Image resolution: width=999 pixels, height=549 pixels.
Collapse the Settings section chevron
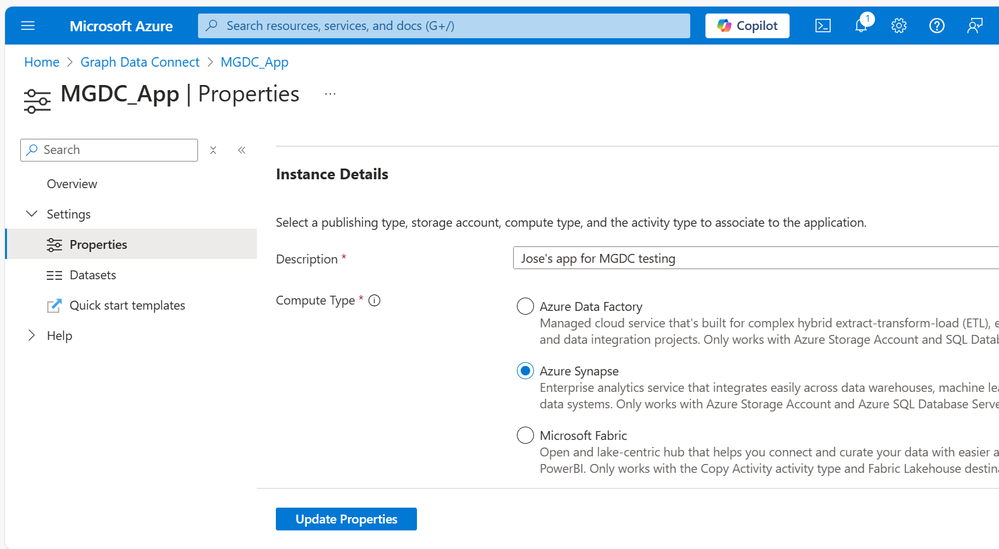[x=31, y=214]
